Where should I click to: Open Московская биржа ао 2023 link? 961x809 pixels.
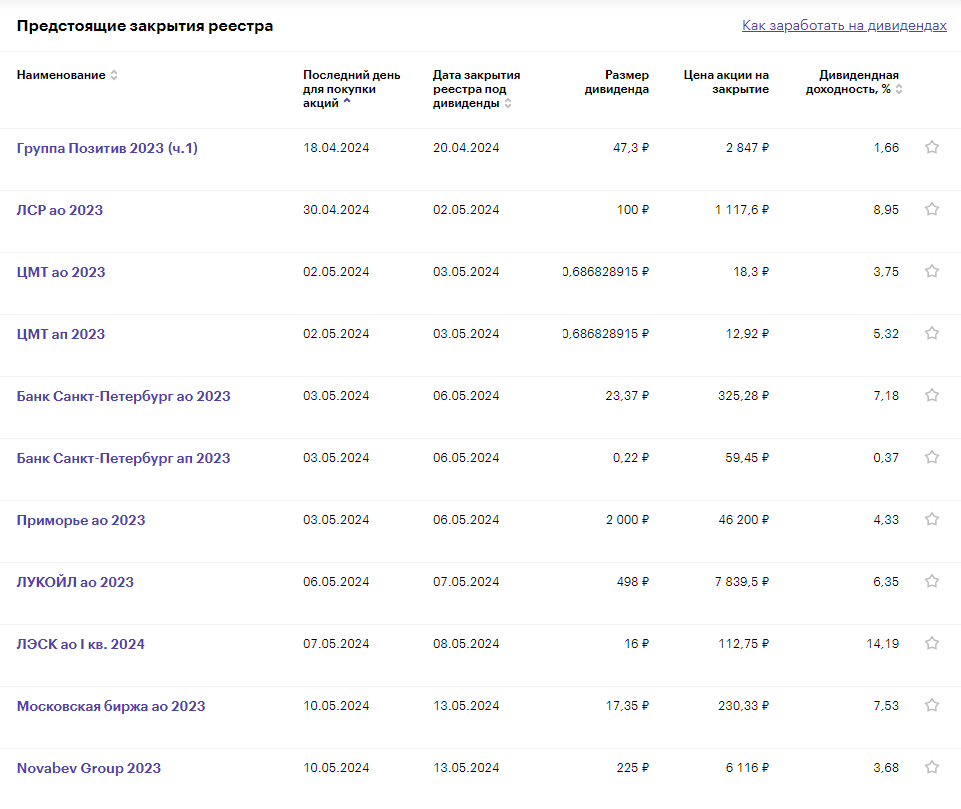111,706
